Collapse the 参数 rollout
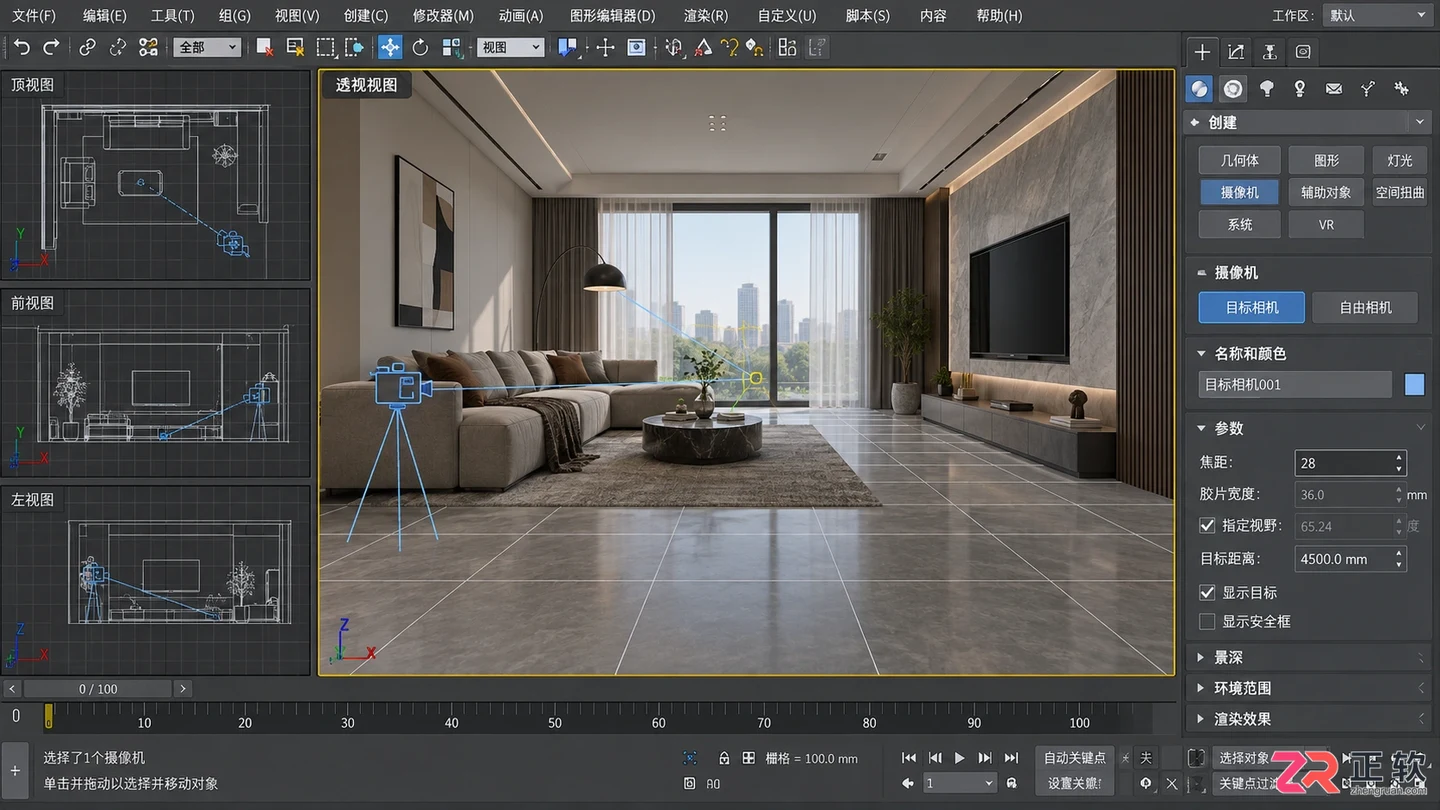Viewport: 1440px width, 810px height. tap(1309, 428)
